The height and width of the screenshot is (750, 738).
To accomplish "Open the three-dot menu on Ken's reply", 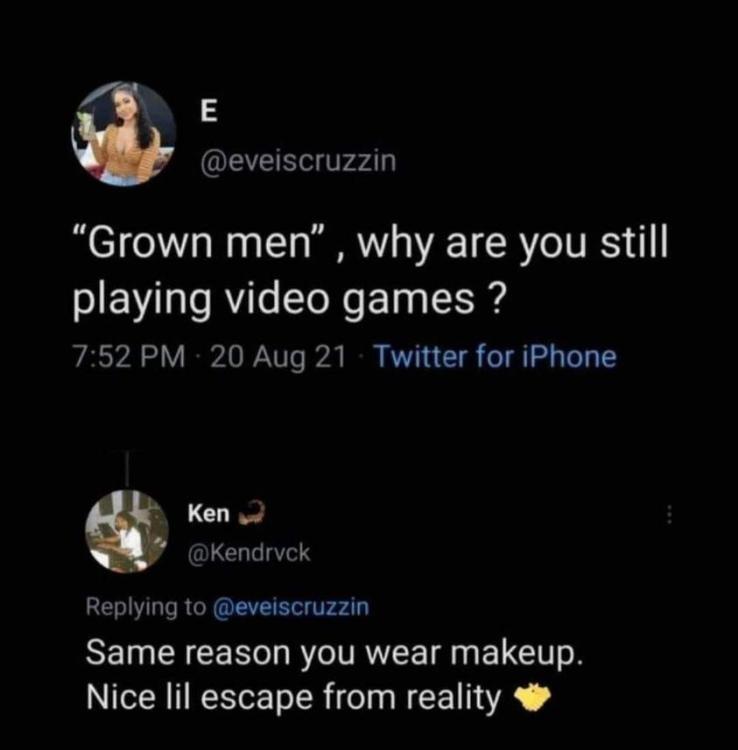I will (x=669, y=515).
